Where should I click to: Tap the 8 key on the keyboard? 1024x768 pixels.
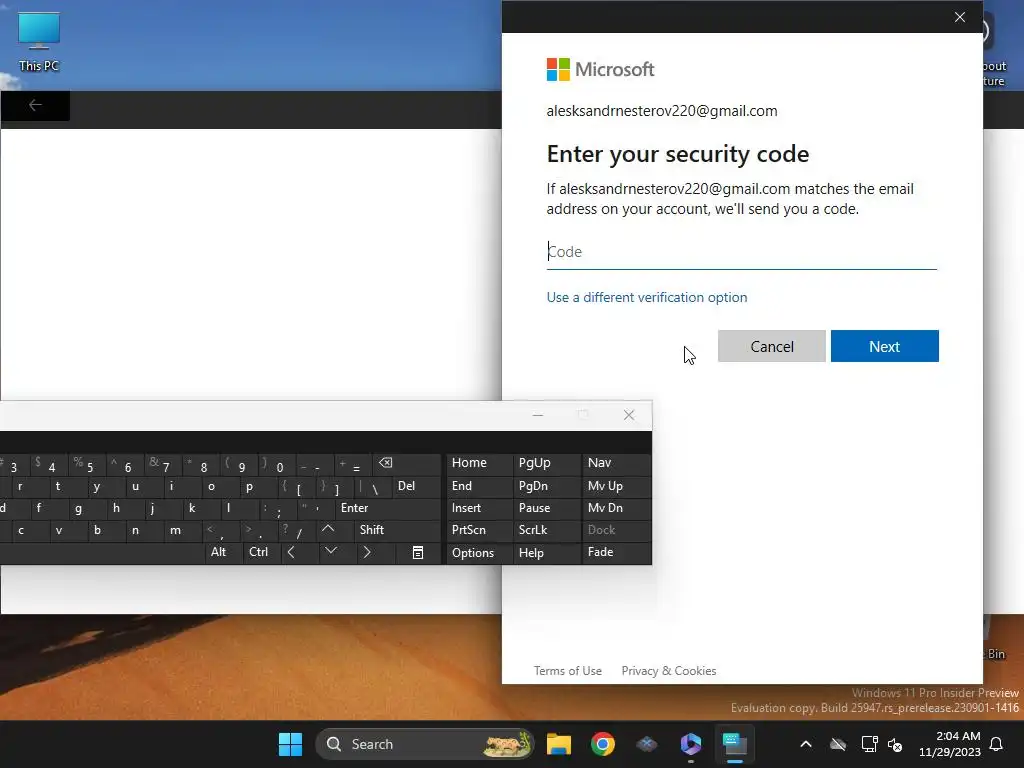click(201, 465)
